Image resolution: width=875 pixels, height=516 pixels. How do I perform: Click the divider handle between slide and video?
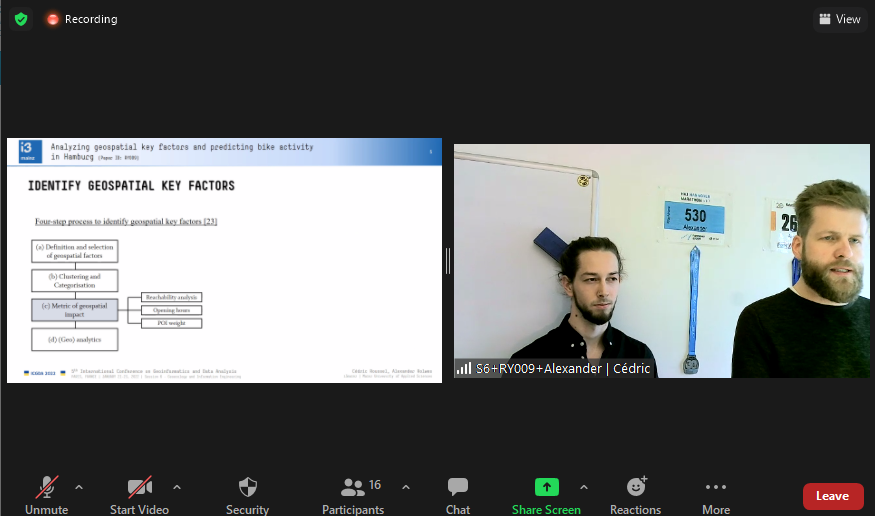pyautogui.click(x=448, y=261)
